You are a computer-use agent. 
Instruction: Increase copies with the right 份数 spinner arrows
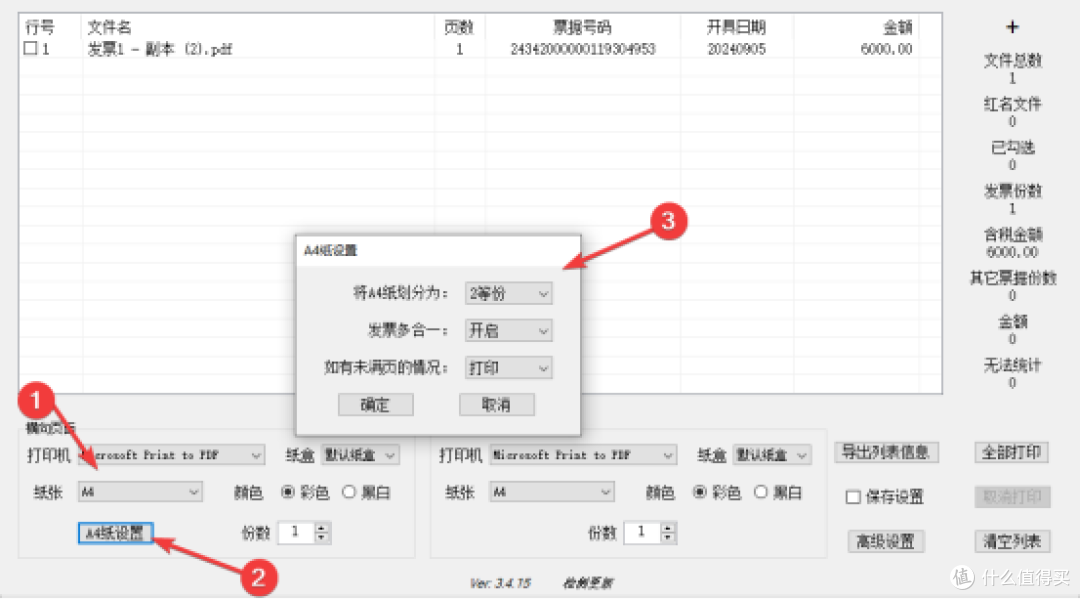click(667, 527)
